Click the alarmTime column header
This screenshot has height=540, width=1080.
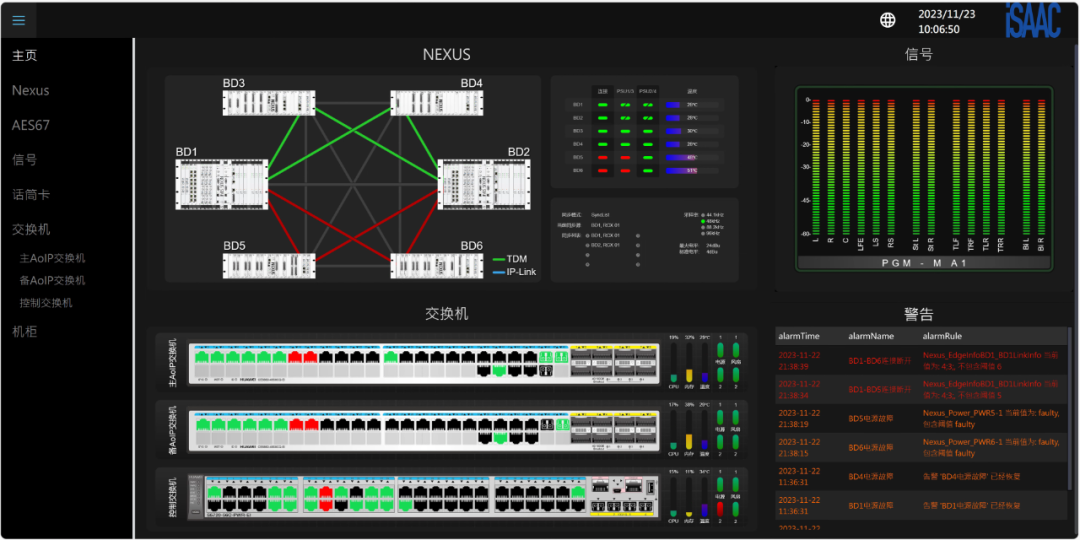pyautogui.click(x=798, y=336)
